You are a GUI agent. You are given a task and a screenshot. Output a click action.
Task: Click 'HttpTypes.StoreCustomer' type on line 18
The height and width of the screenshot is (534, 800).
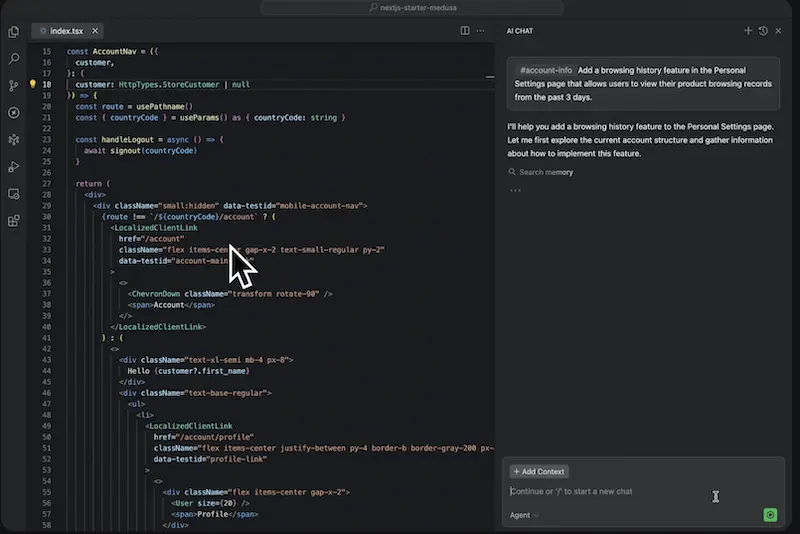(x=169, y=84)
